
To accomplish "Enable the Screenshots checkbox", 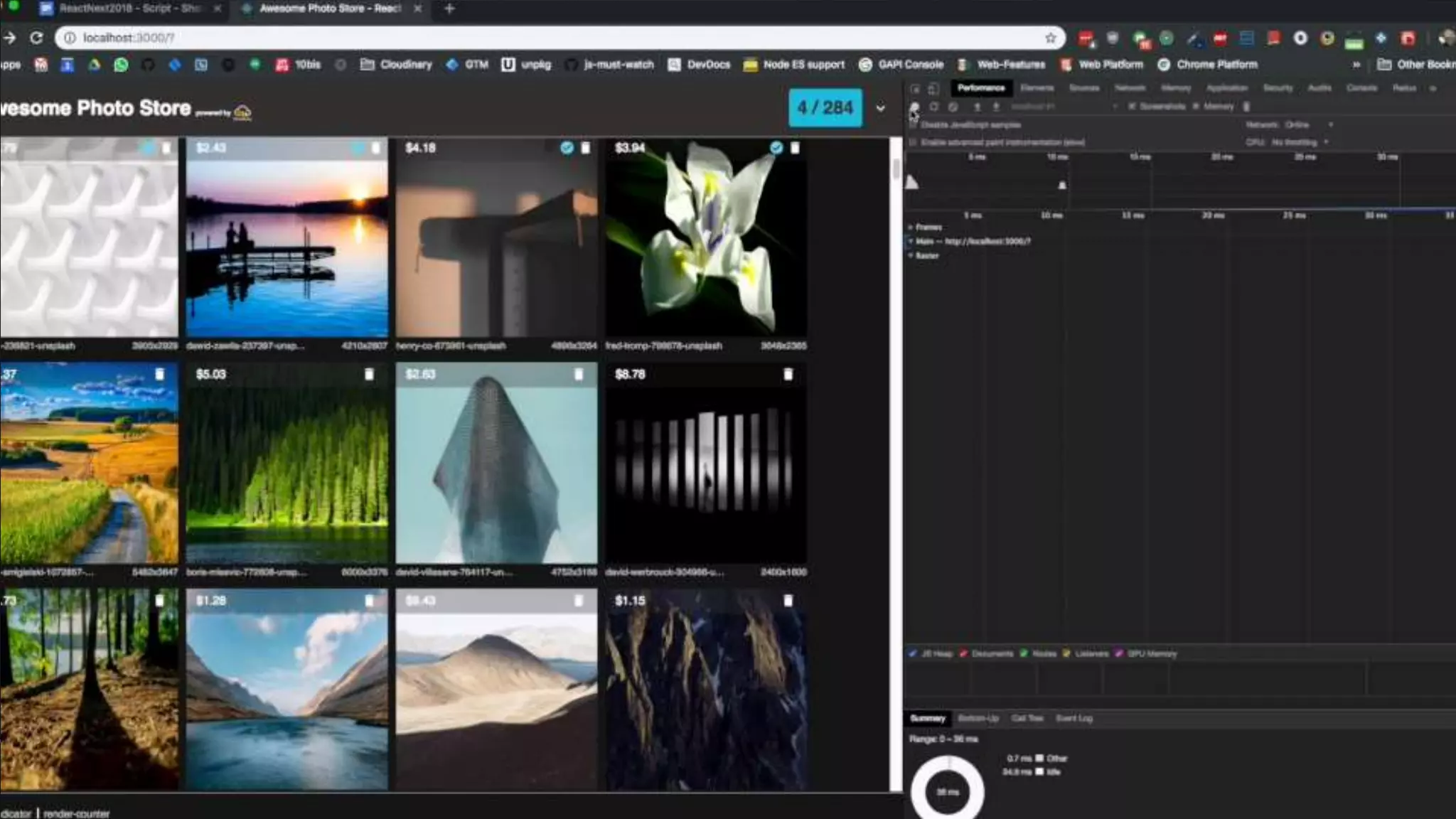I will [1132, 107].
